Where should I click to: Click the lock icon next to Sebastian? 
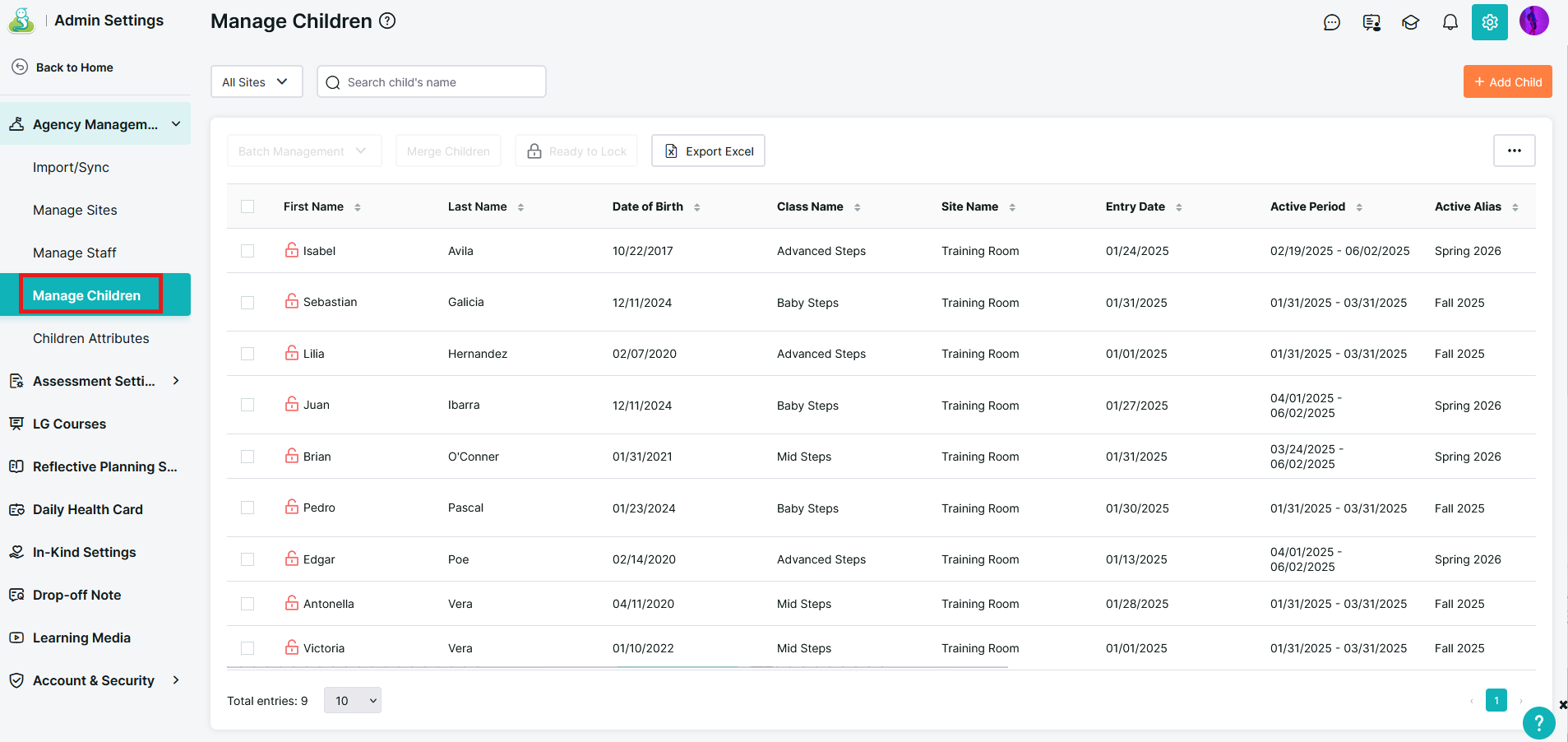coord(292,301)
